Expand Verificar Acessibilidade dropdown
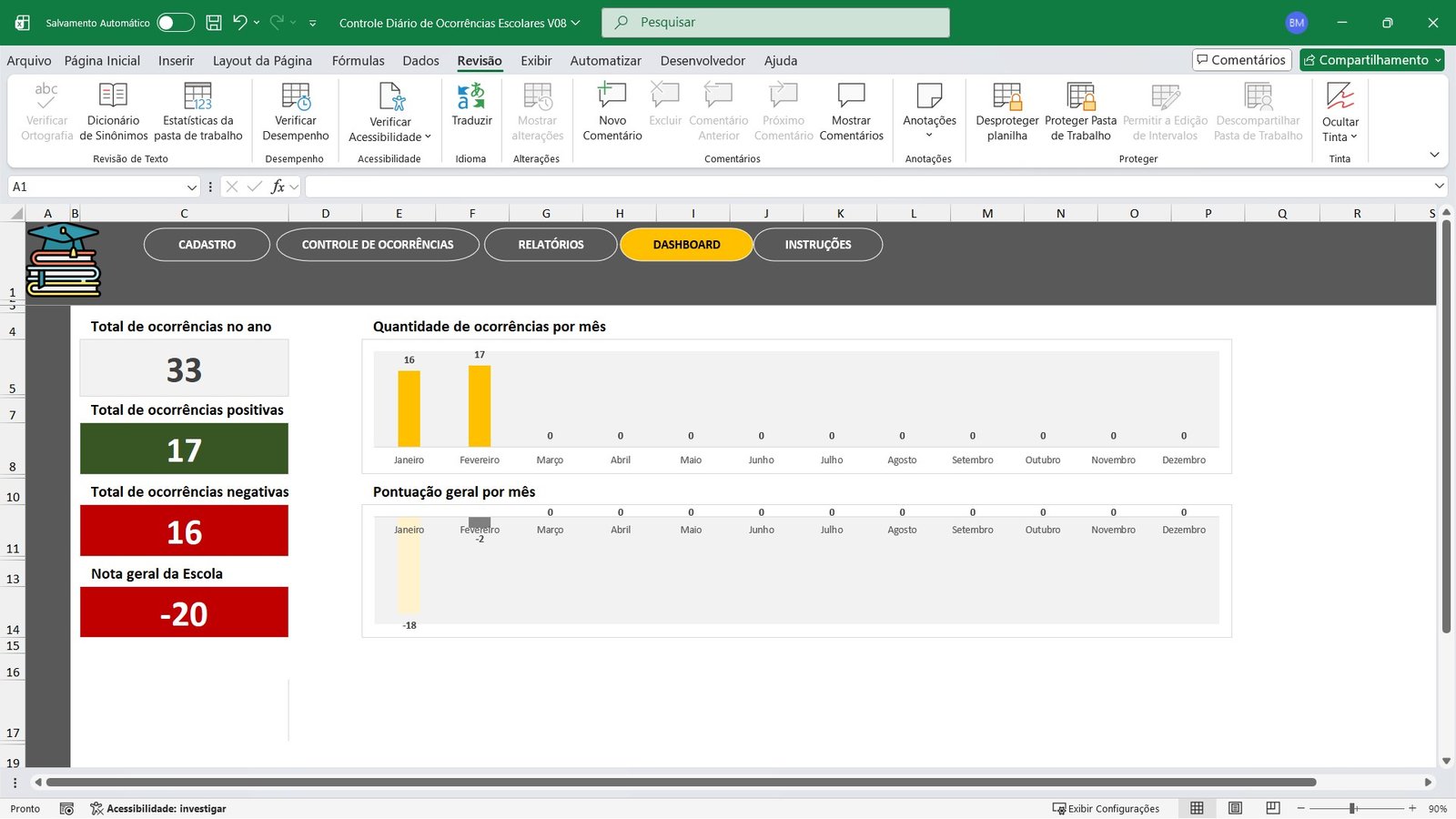Screen dimensions: 1456x819 (x=390, y=137)
